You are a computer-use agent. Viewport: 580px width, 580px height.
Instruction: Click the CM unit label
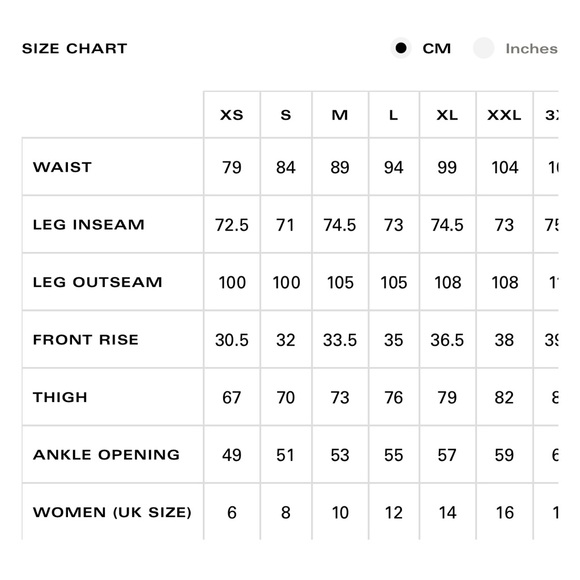(x=436, y=48)
